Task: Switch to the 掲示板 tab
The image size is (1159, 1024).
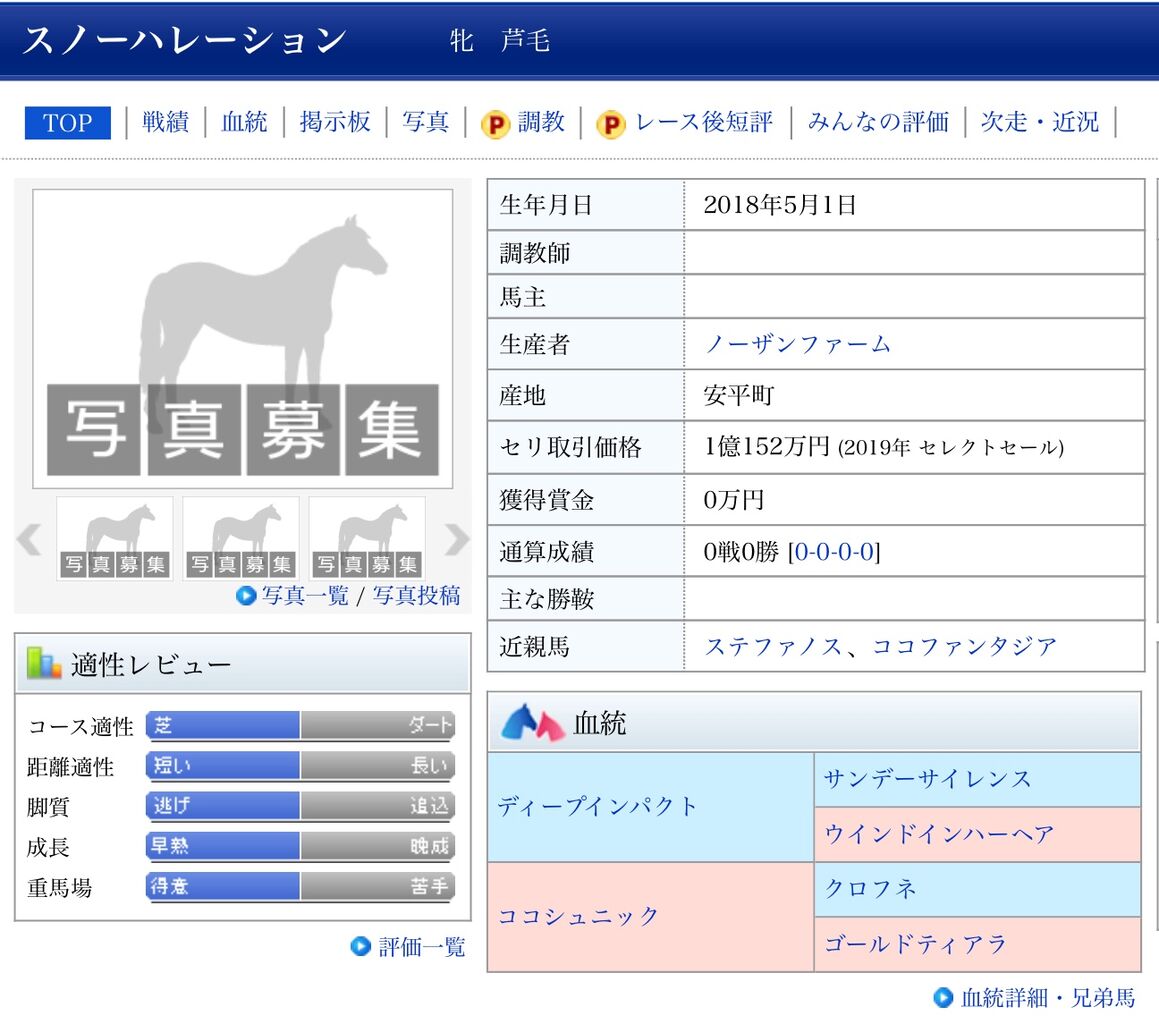Action: point(334,121)
